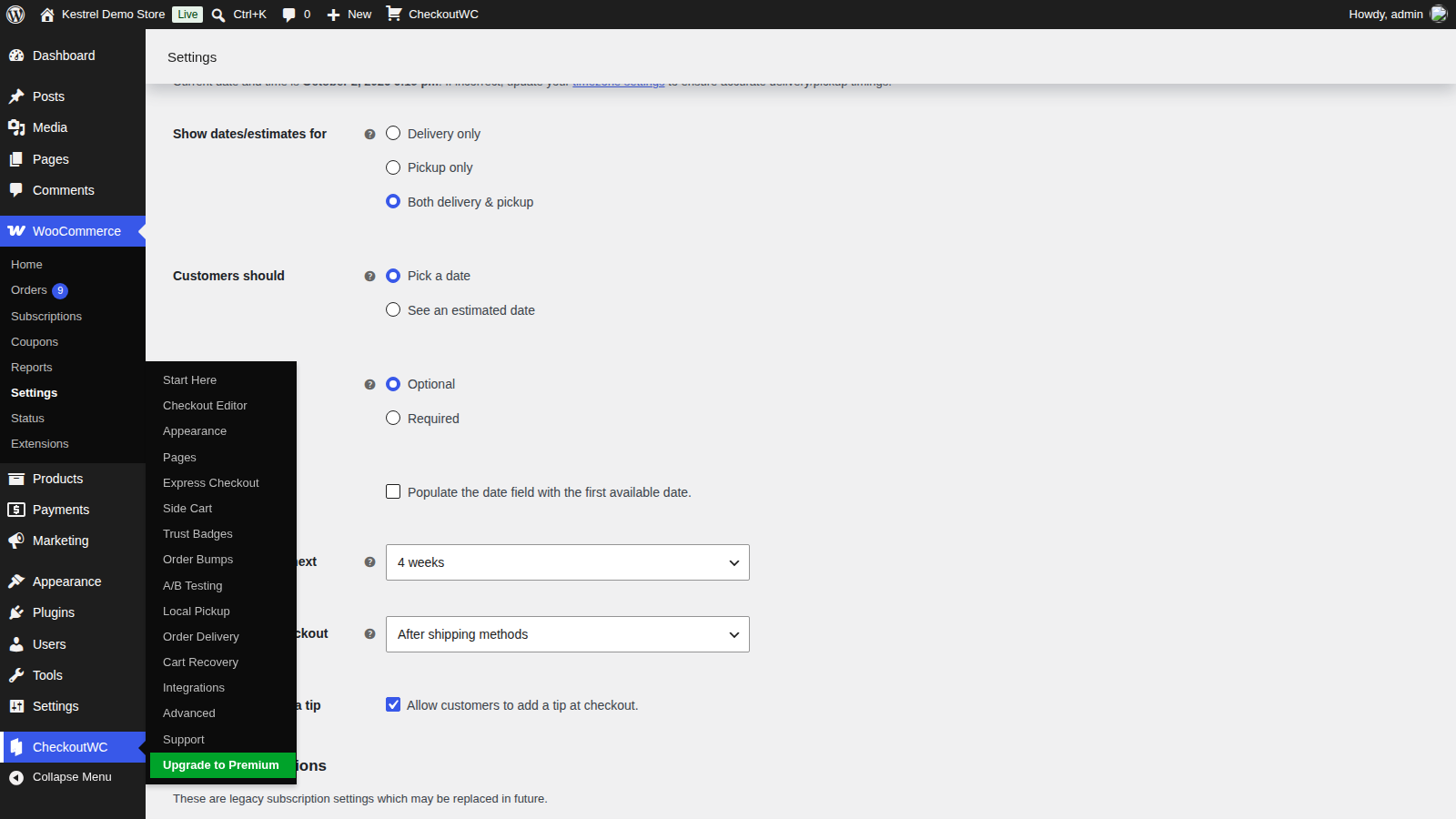Open the 4 weeks dropdown
The height and width of the screenshot is (819, 1456).
point(568,562)
